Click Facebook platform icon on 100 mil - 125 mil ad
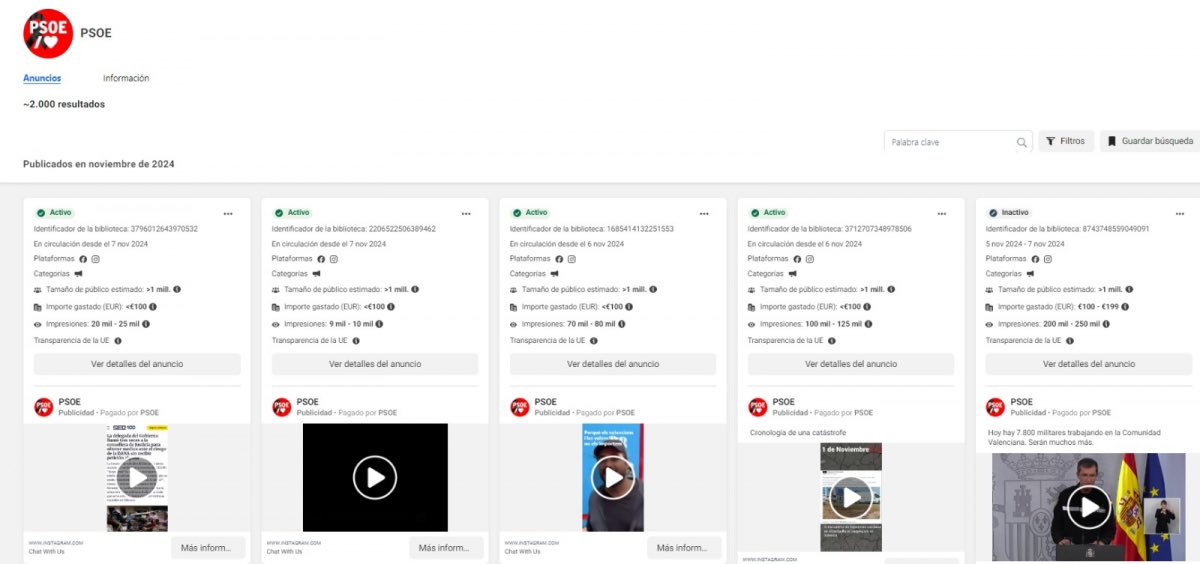 coord(797,259)
